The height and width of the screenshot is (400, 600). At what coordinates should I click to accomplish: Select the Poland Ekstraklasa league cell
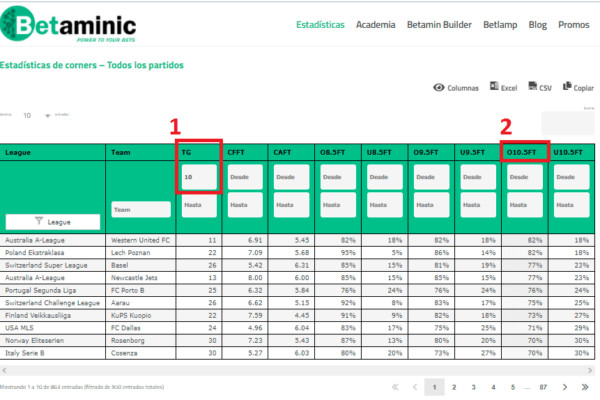[53, 253]
